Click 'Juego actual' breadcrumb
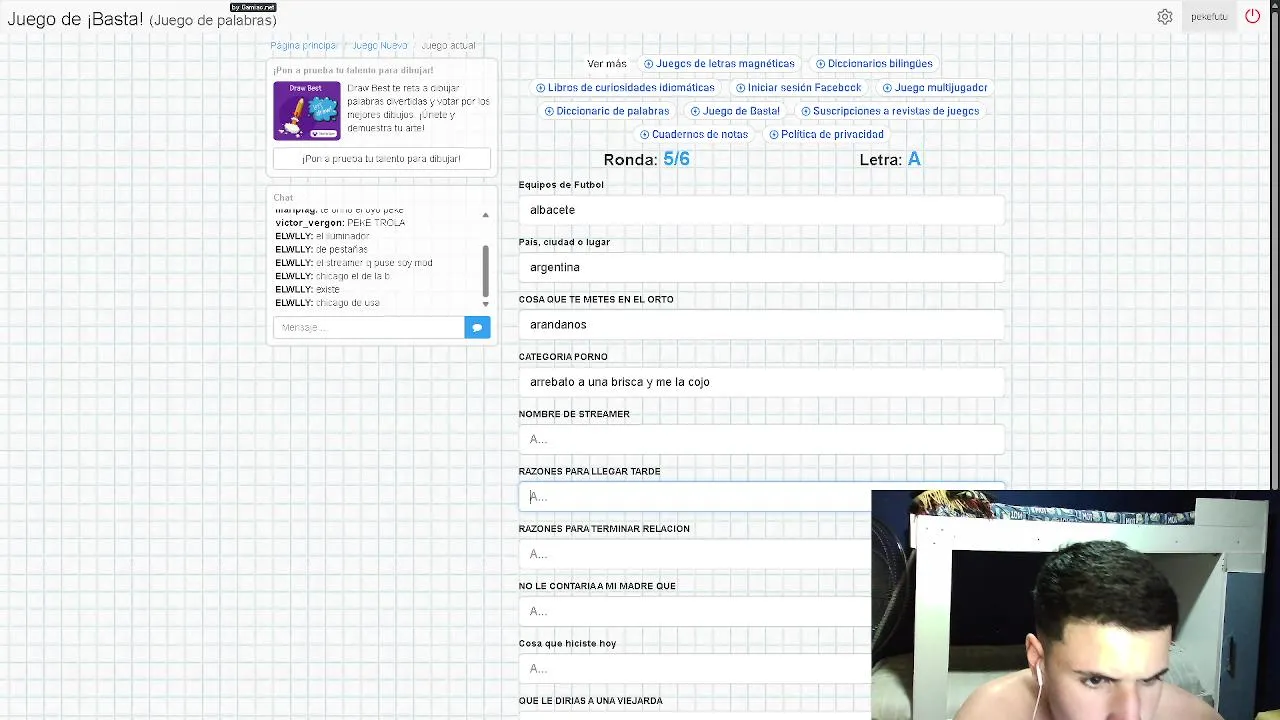 448,46
